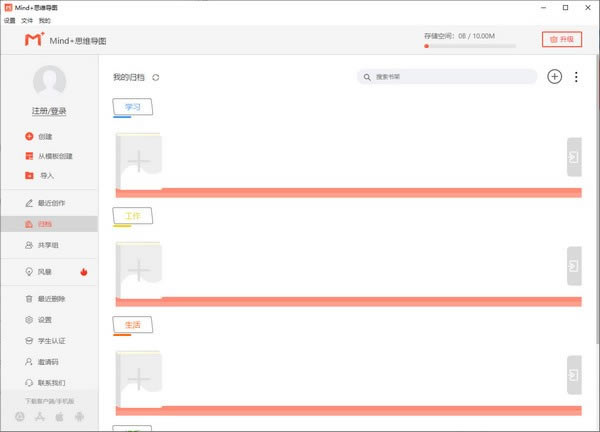Click the Student Certification cap icon
This screenshot has width=600, height=432.
click(29, 341)
